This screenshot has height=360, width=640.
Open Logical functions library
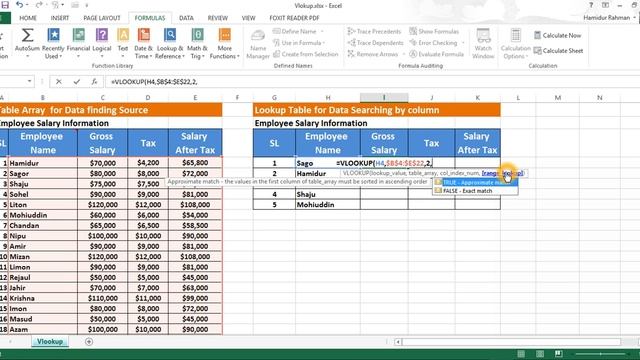[102, 44]
